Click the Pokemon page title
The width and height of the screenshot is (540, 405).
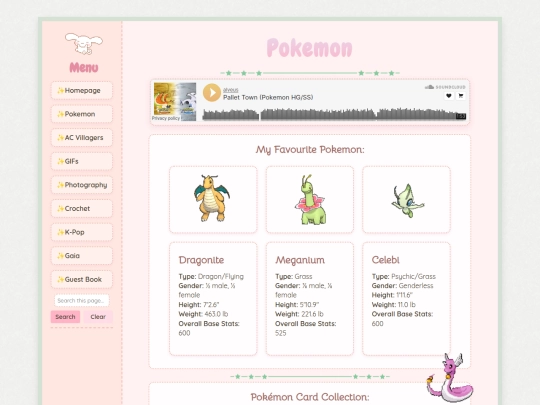[309, 48]
